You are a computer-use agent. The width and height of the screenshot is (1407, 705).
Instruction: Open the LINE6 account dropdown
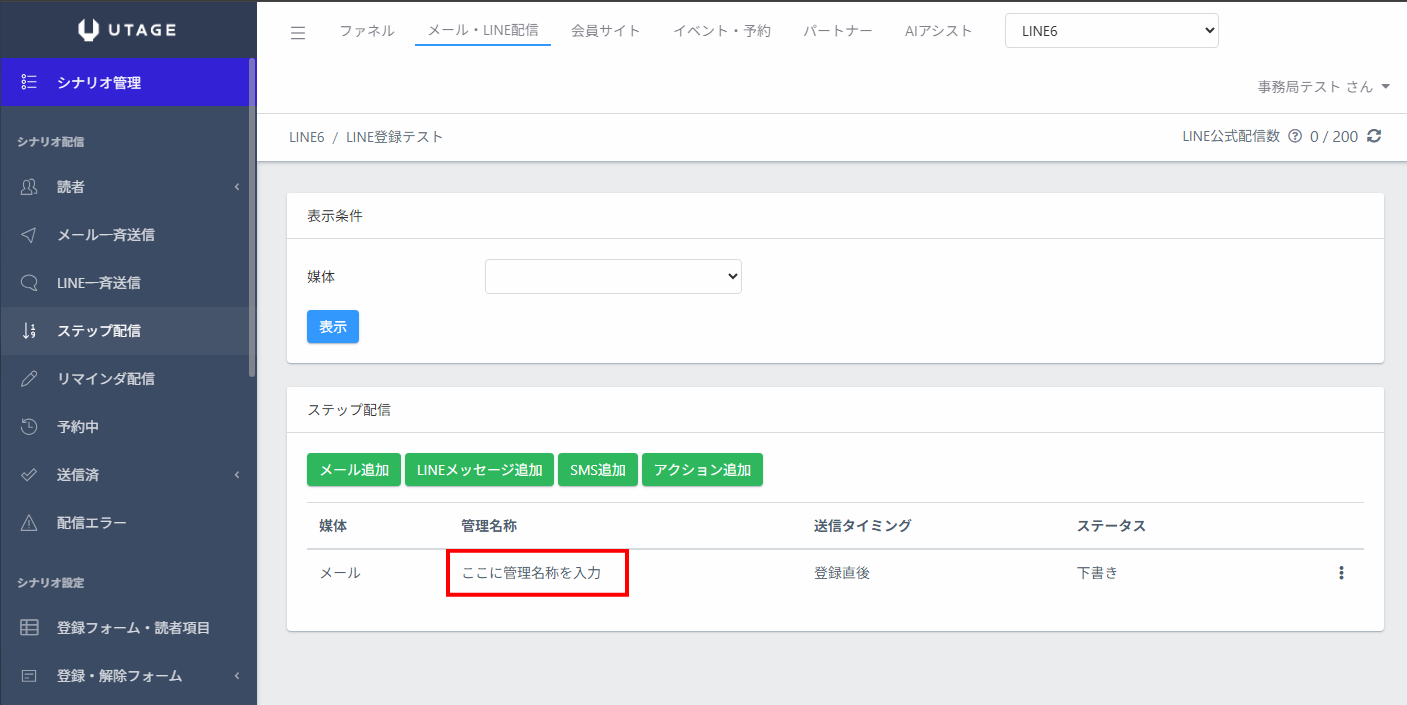click(x=1112, y=31)
